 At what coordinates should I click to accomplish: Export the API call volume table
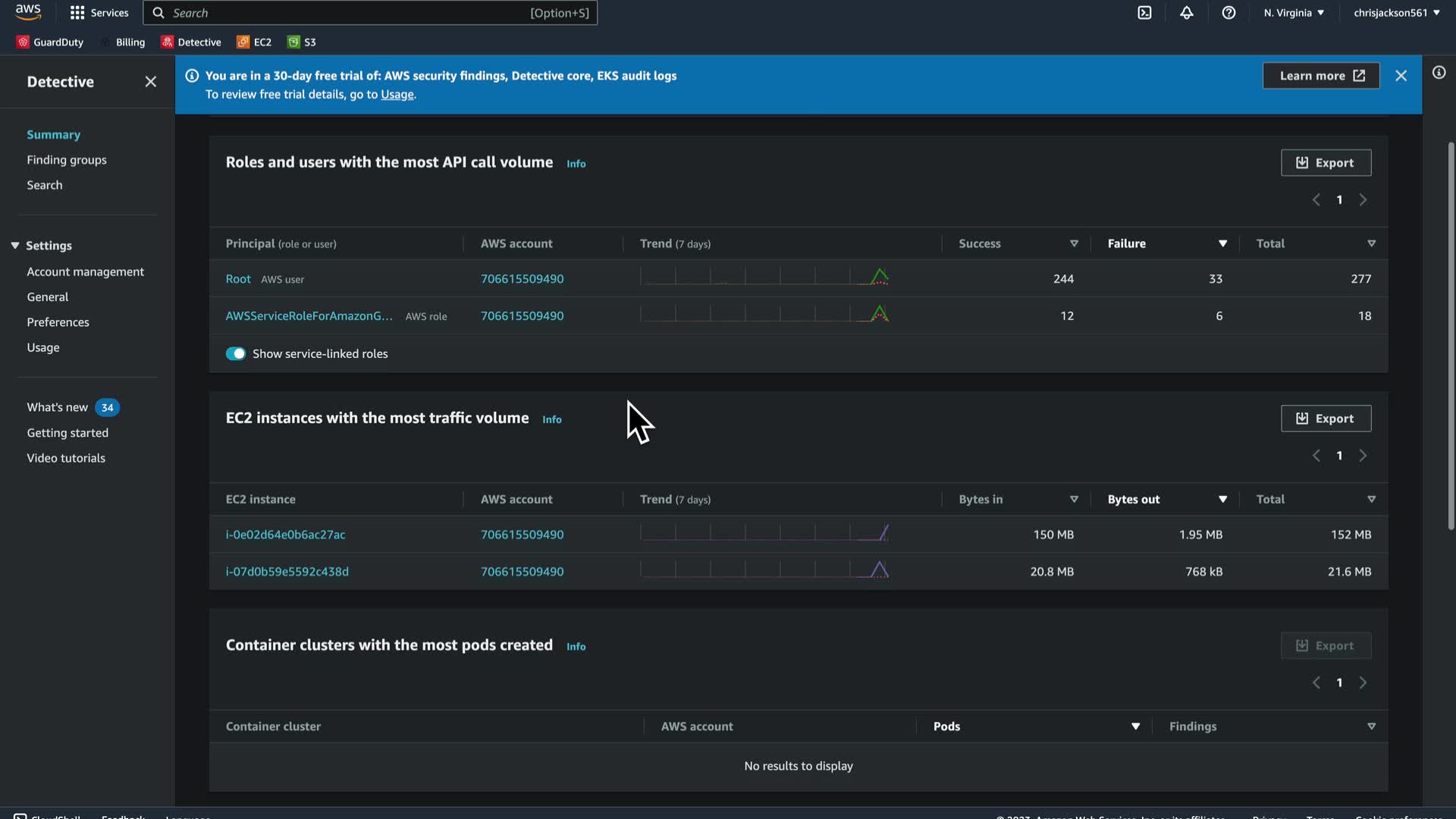click(x=1326, y=163)
